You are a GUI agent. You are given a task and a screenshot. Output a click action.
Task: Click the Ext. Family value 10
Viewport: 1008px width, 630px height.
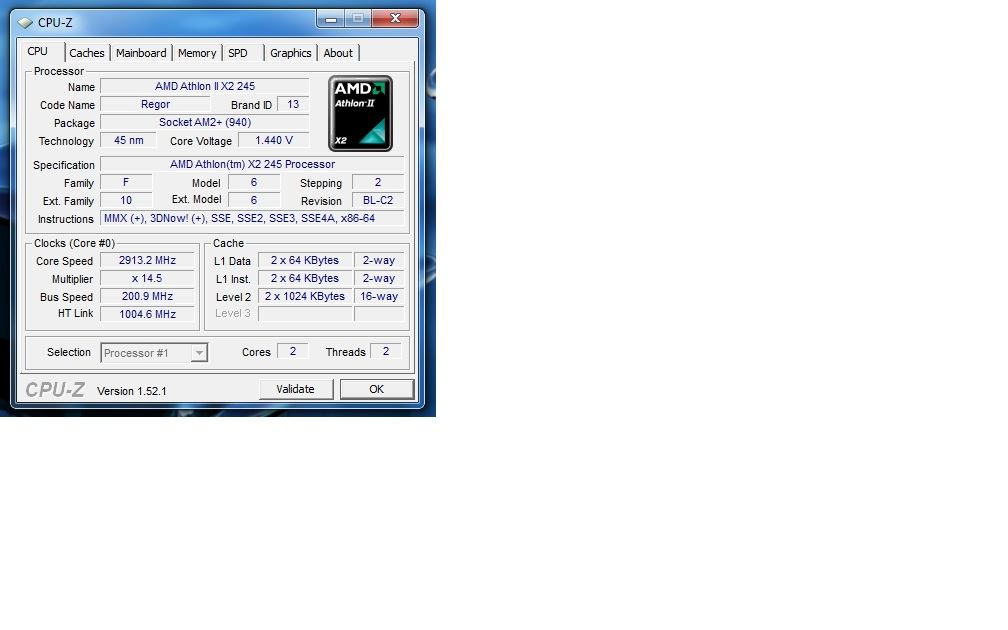(126, 201)
